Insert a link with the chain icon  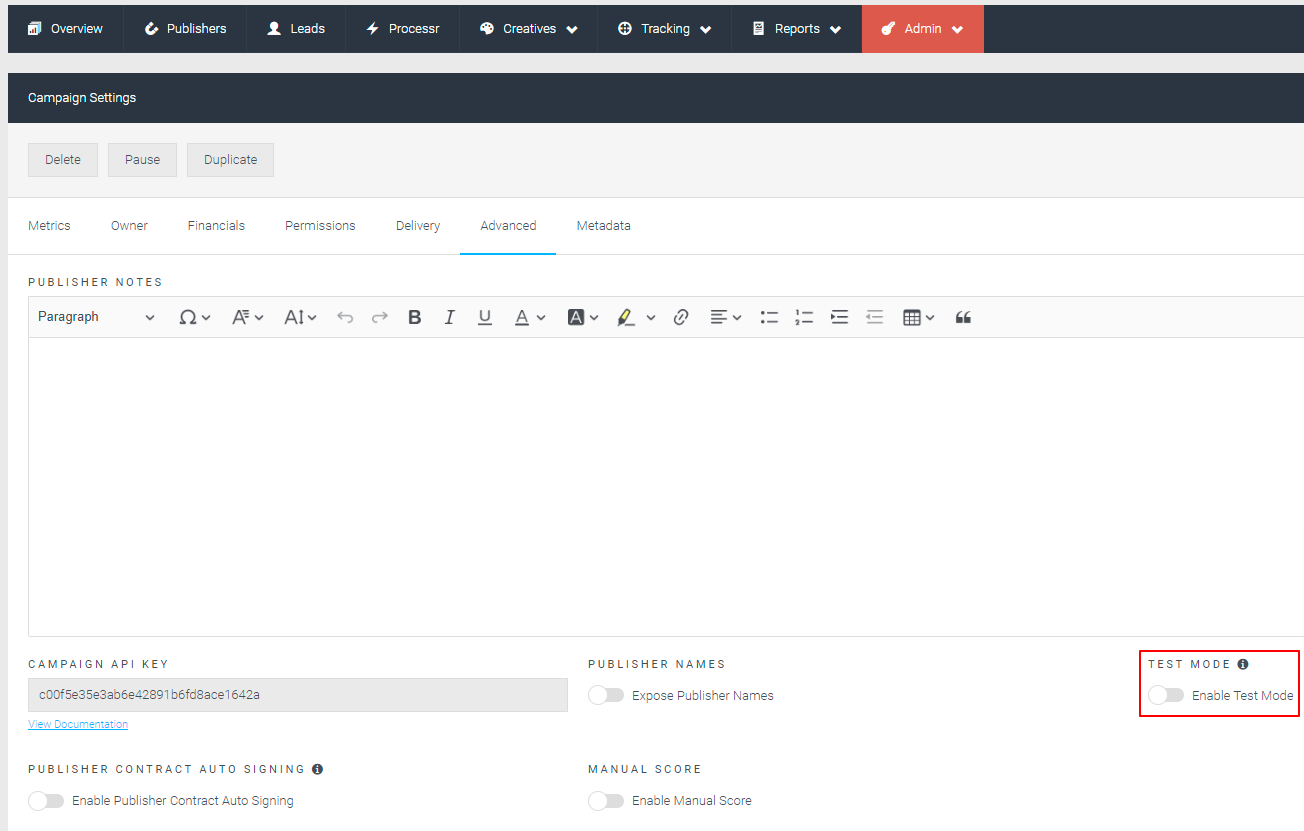[x=681, y=317]
